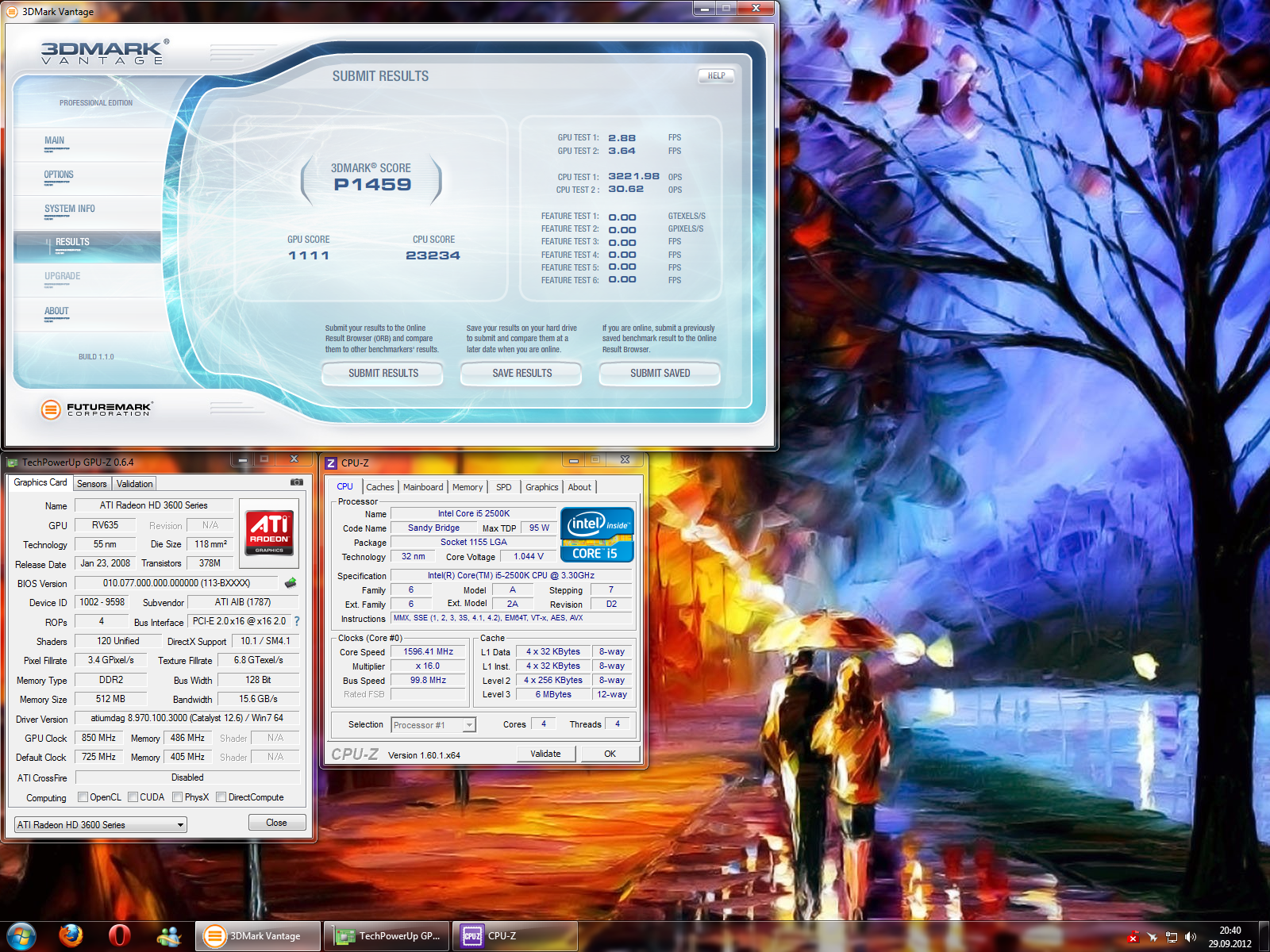
Task: Click the BIOS Version field in GPU-Z
Action: click(x=176, y=583)
